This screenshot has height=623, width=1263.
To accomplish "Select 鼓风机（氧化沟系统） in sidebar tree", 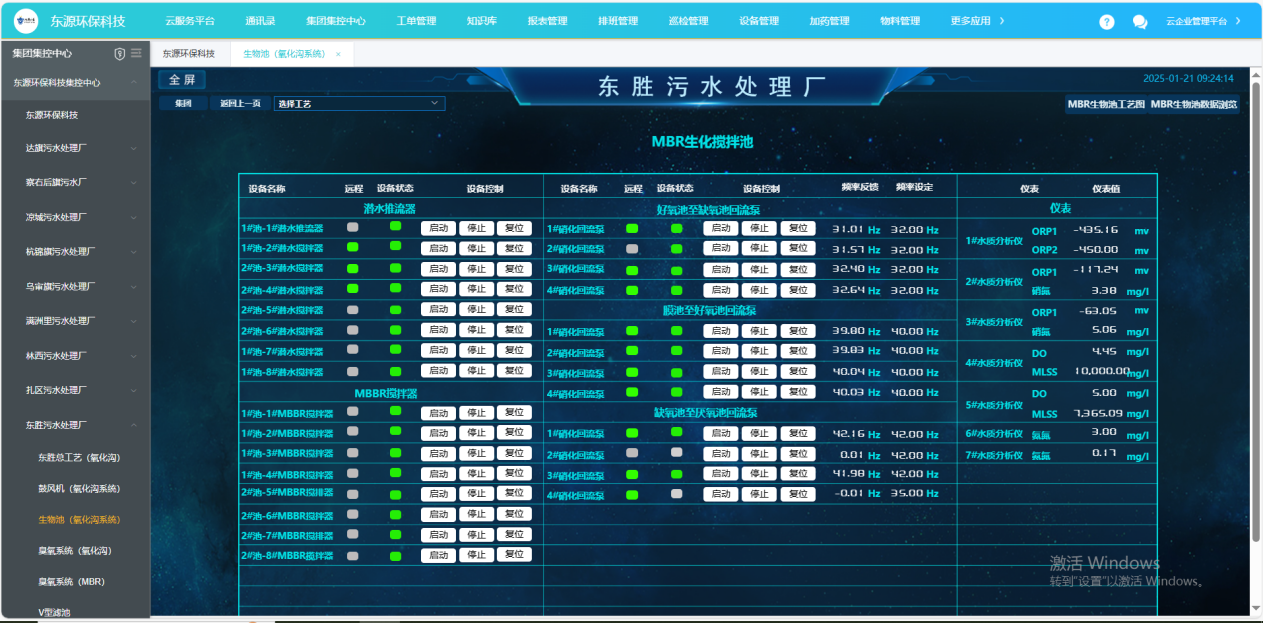I will coord(79,489).
